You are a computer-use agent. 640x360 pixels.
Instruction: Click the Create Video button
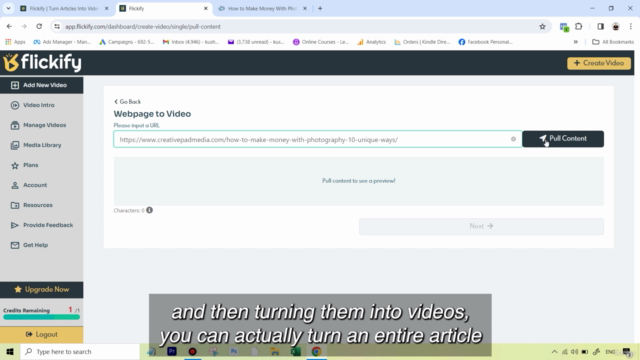tap(599, 63)
